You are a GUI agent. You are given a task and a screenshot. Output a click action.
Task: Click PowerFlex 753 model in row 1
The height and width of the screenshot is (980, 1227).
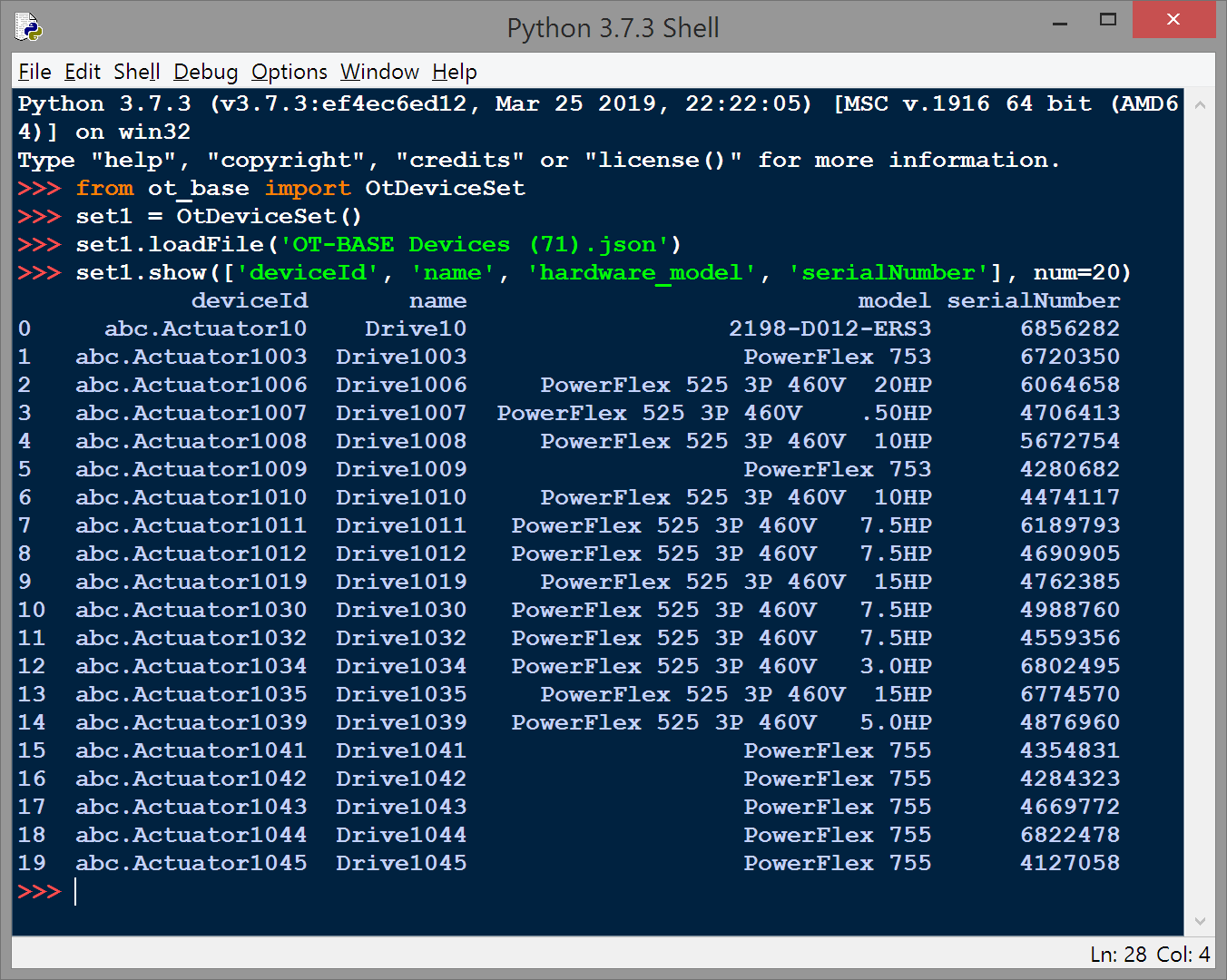pyautogui.click(x=838, y=357)
